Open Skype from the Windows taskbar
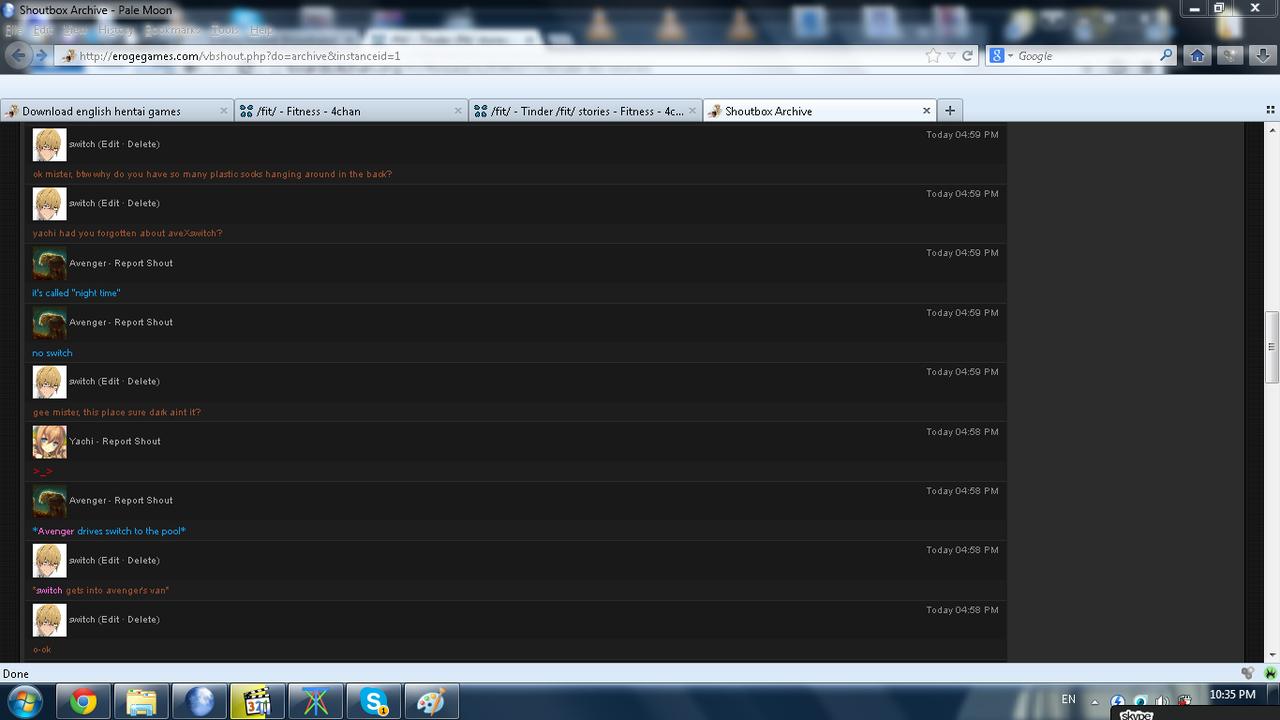The image size is (1280, 720). [374, 702]
